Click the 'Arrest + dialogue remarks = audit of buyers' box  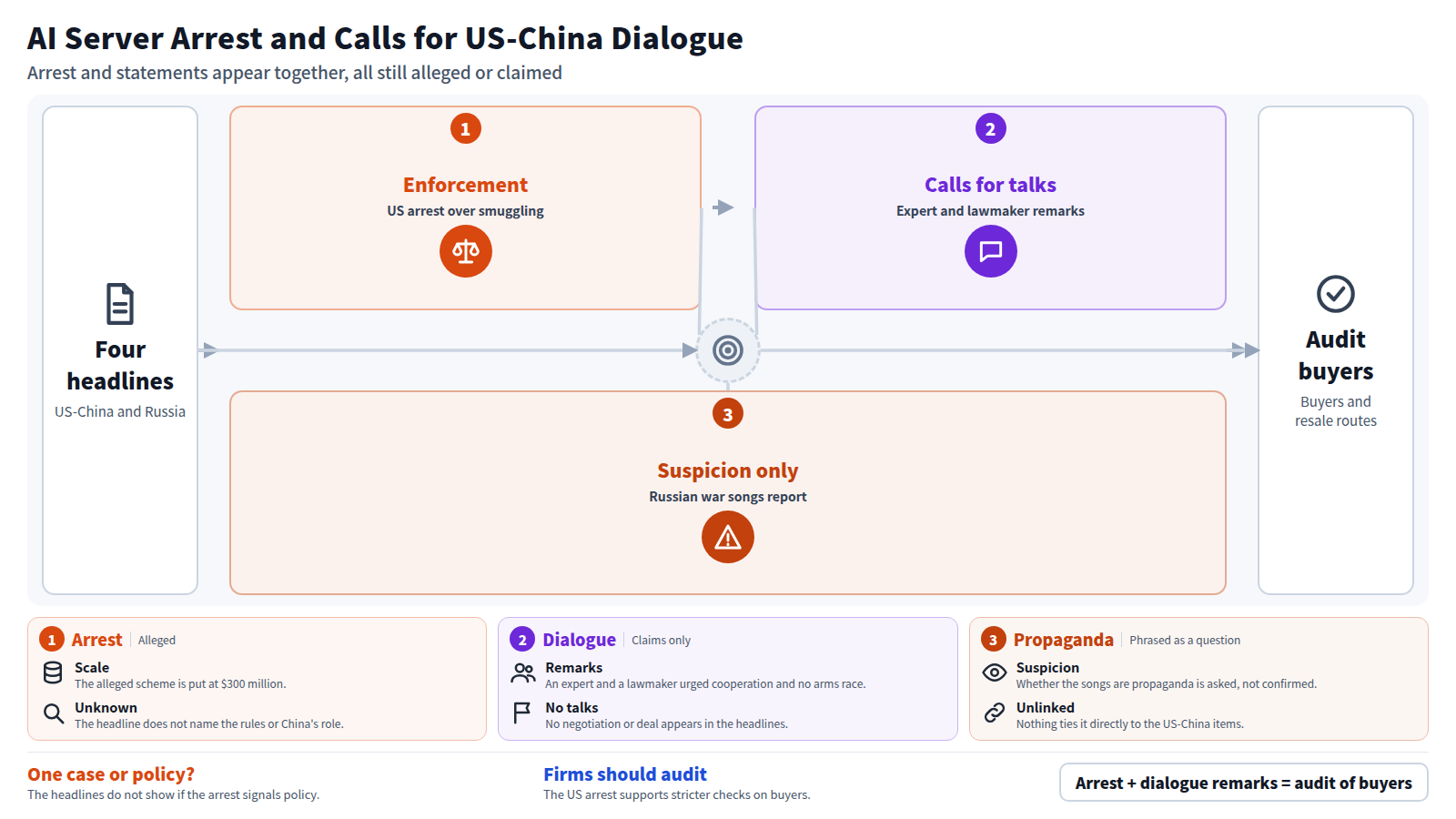coord(1244,783)
